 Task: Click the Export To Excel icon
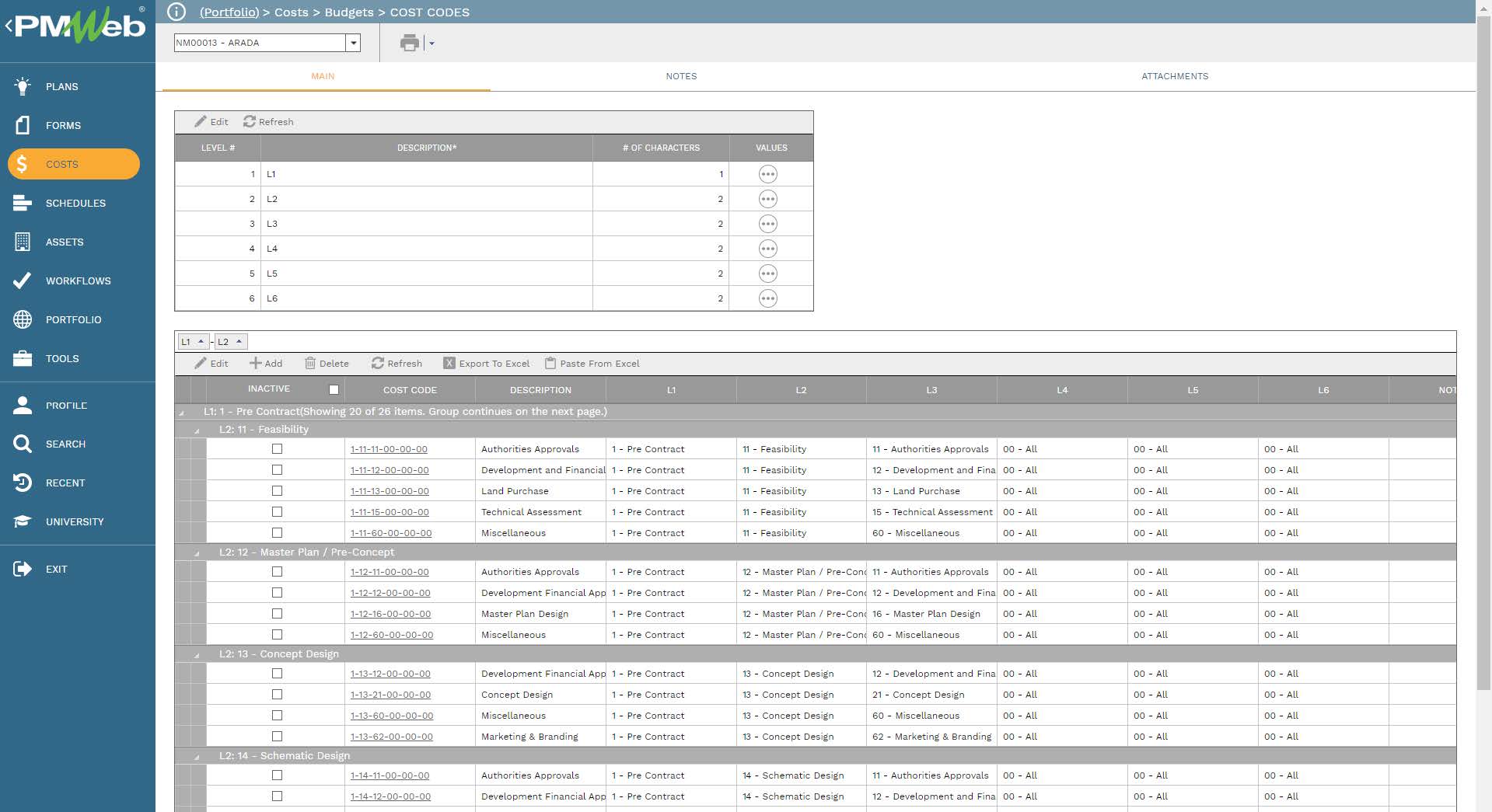(x=449, y=363)
